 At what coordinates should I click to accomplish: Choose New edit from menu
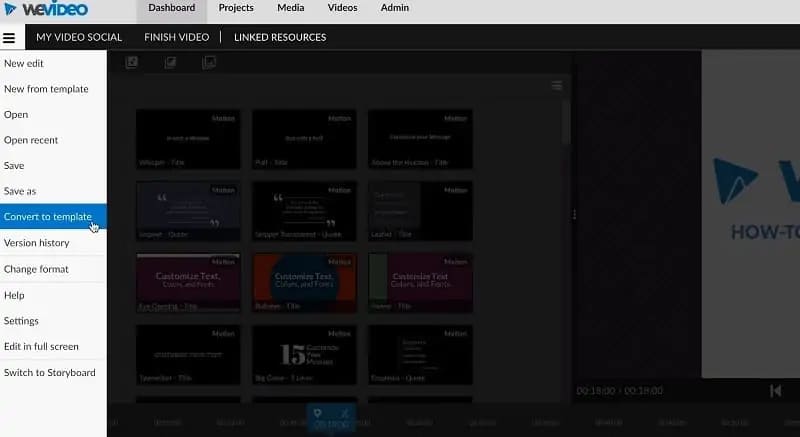pyautogui.click(x=53, y=63)
